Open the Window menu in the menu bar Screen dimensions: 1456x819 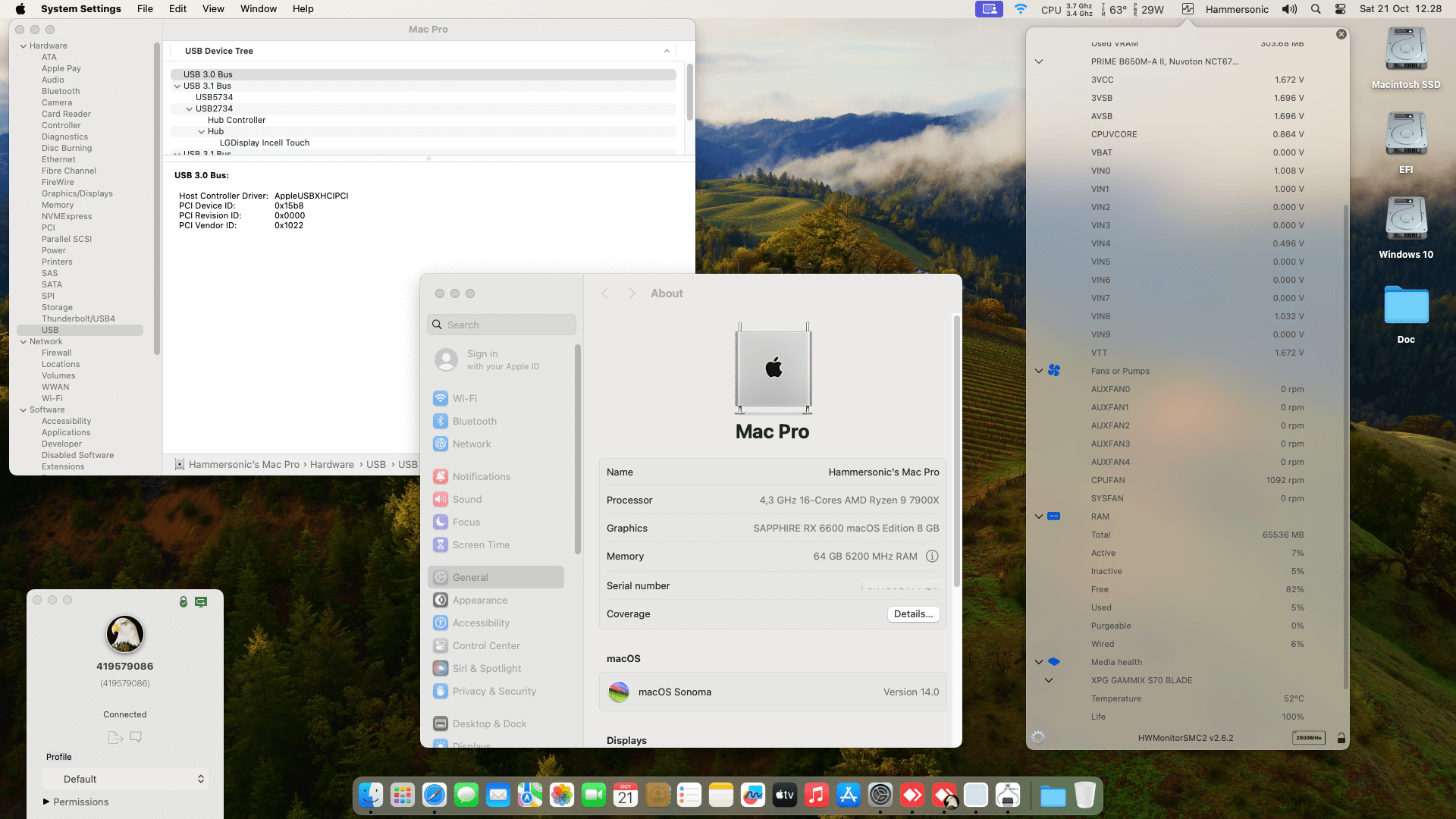pos(258,9)
